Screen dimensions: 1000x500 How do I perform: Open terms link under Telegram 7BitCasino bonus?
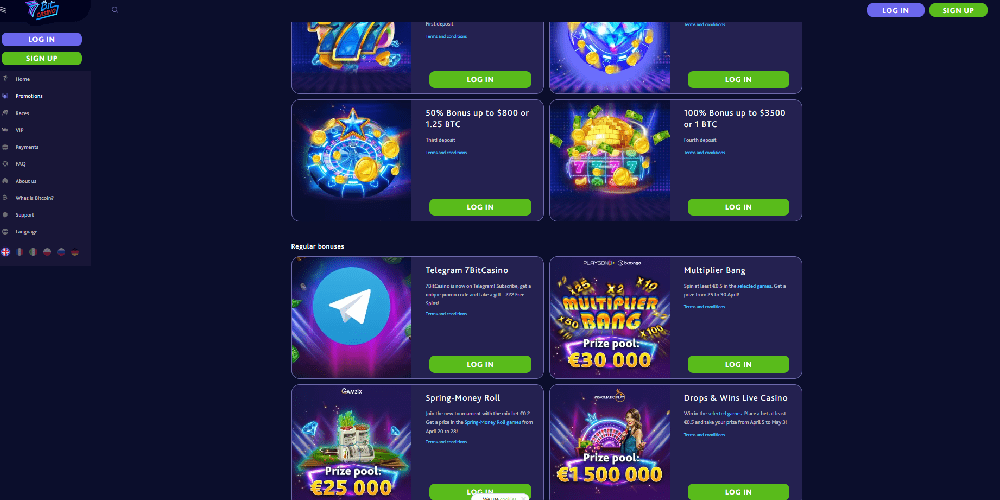coord(446,314)
